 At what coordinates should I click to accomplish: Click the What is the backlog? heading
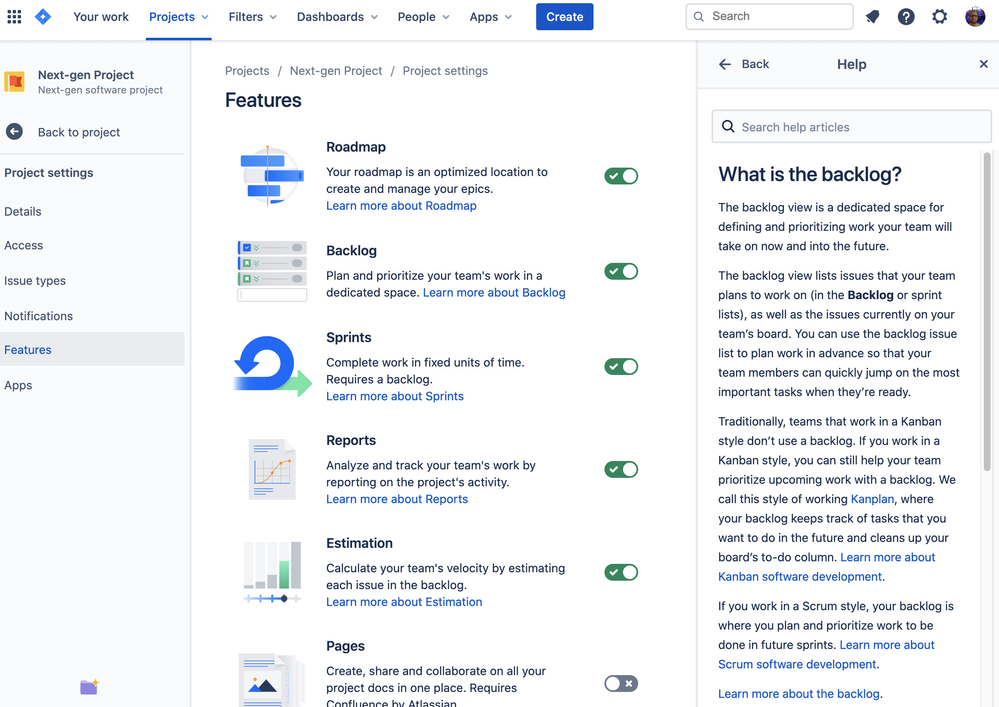click(x=810, y=175)
